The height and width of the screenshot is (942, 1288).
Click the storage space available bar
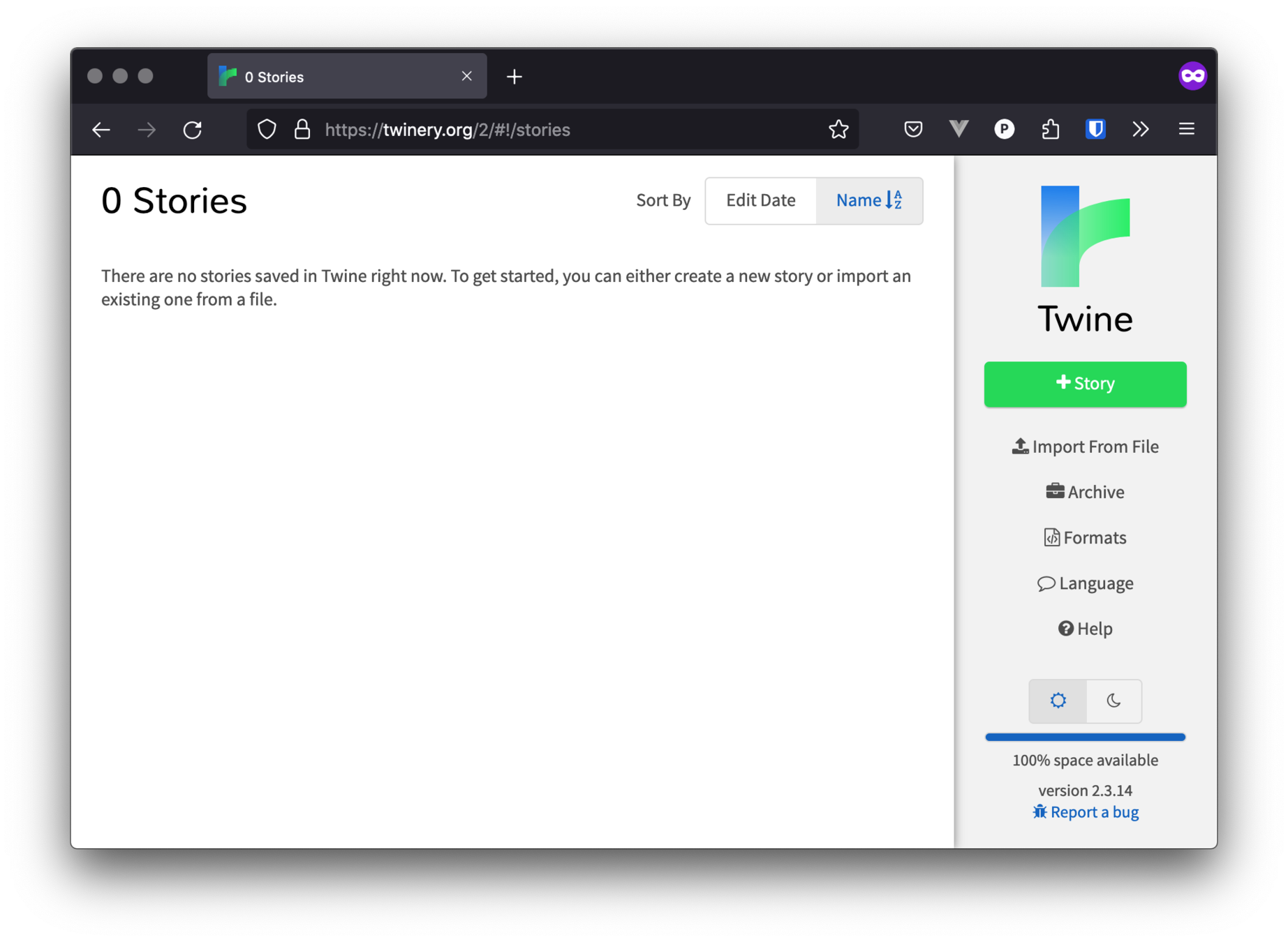[1085, 737]
